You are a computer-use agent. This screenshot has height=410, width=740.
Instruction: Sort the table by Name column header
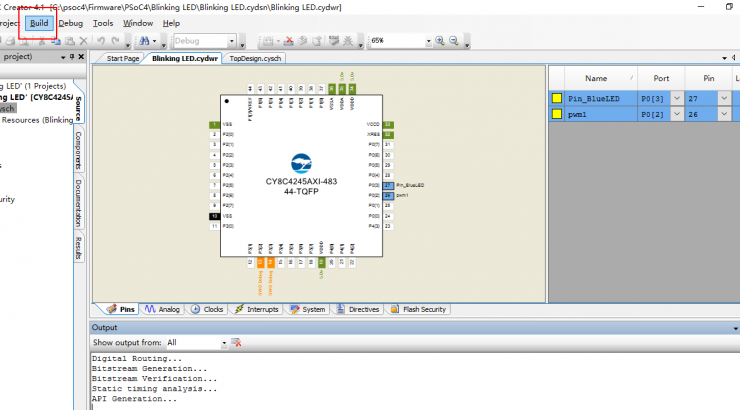pos(596,78)
